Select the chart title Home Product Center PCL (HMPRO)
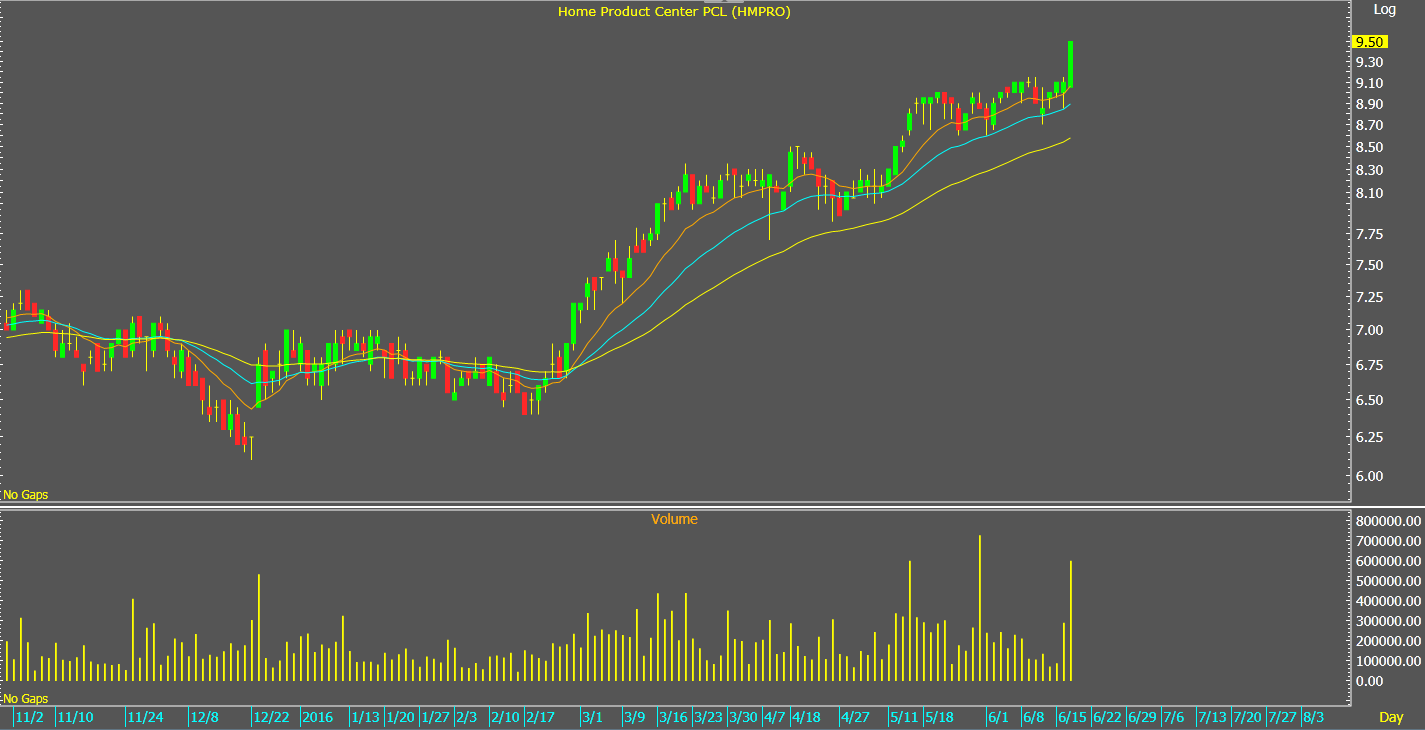 [674, 11]
